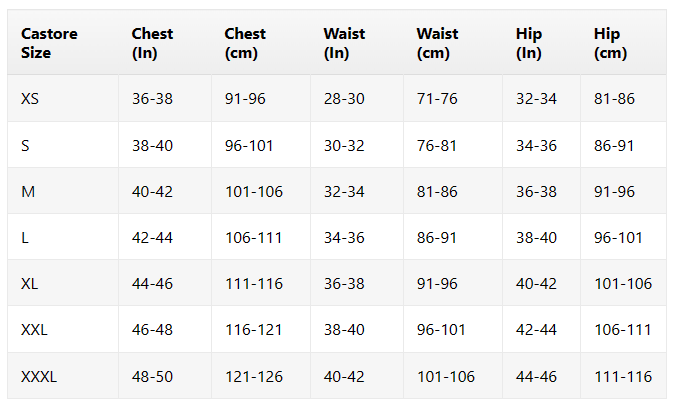Select the chest inches value 48-50

pos(152,377)
